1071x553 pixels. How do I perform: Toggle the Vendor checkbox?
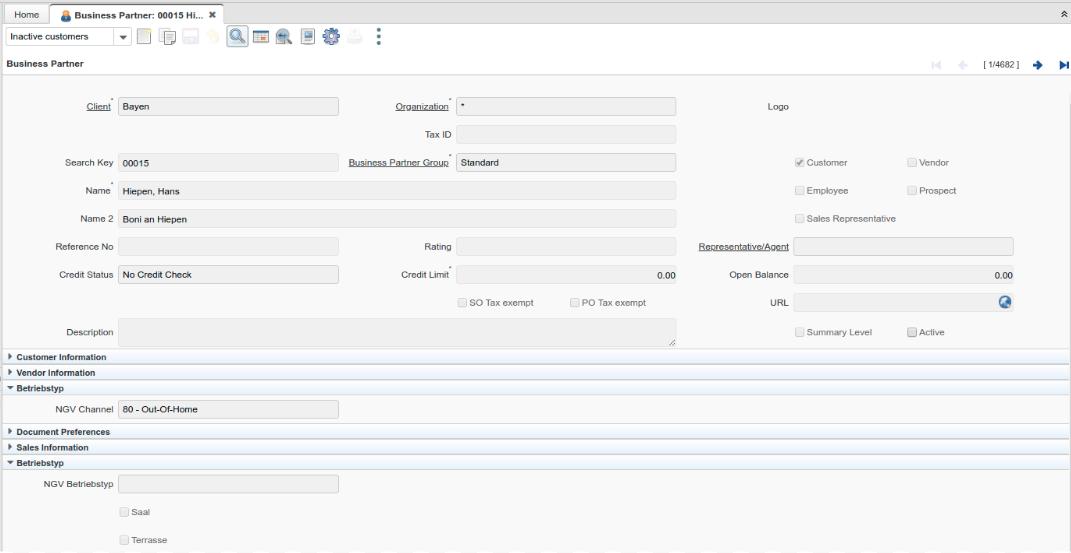[912, 162]
